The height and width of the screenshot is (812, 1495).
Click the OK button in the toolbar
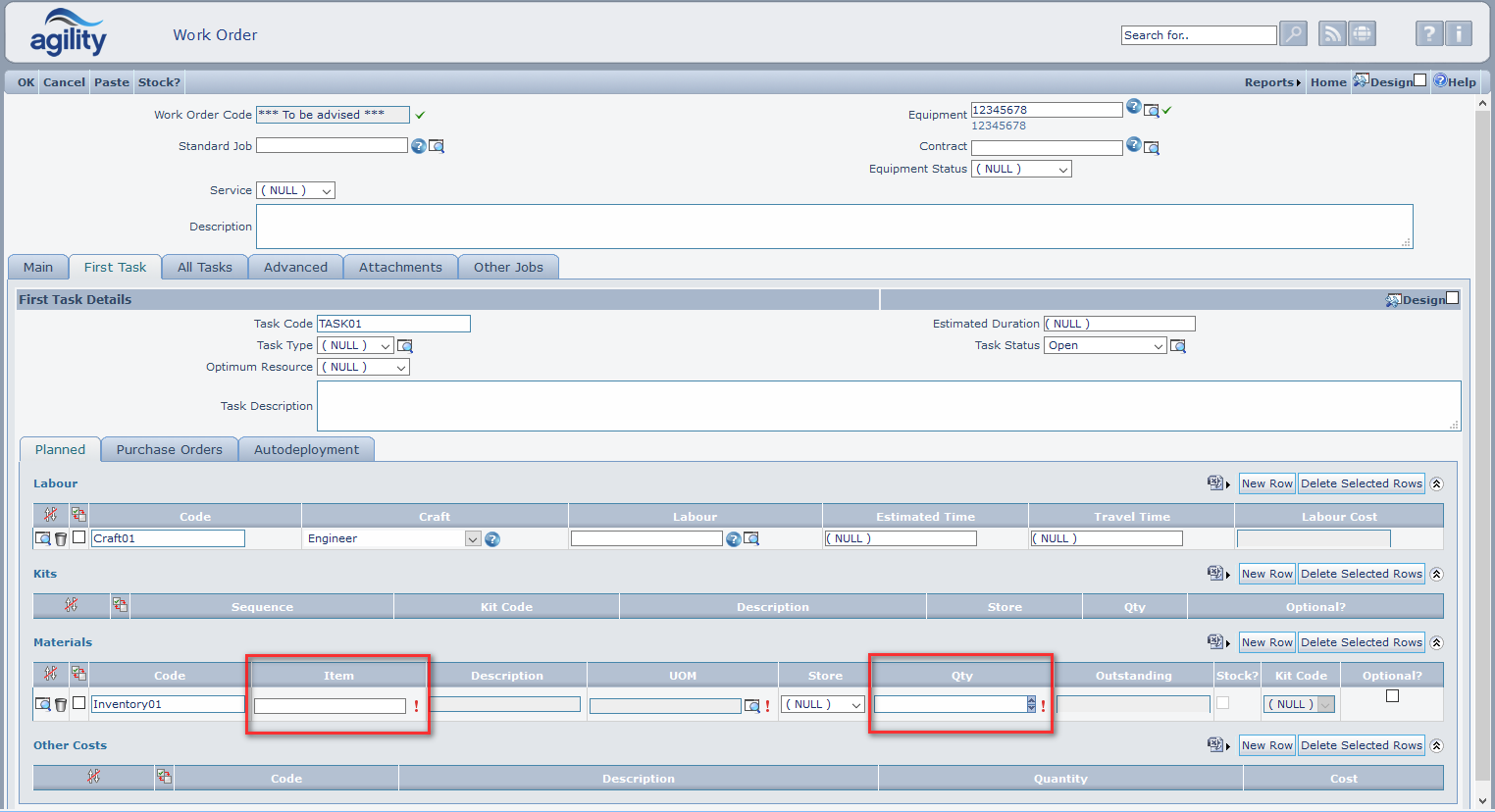22,81
